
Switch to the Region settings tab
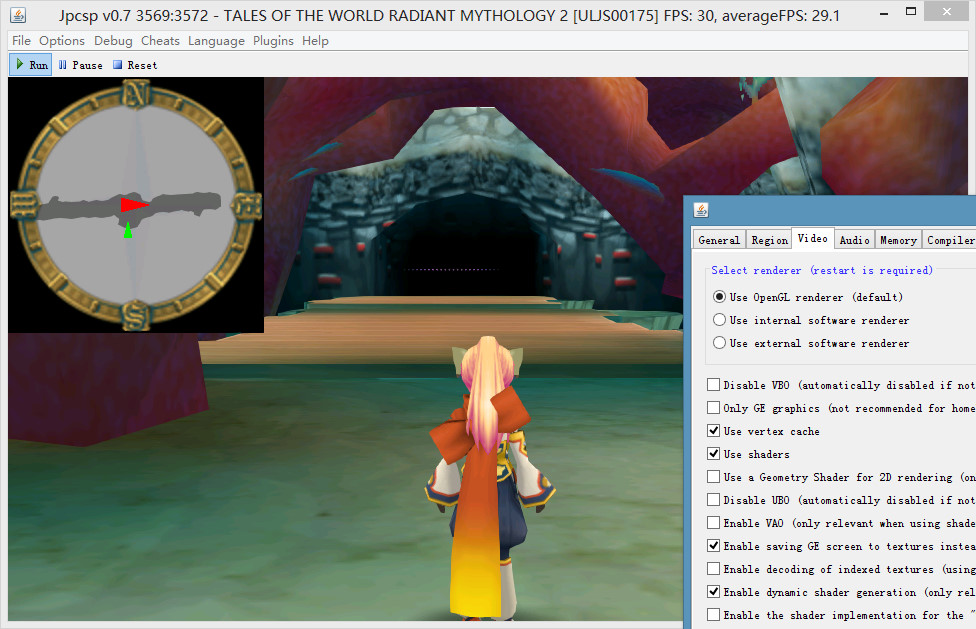point(769,240)
